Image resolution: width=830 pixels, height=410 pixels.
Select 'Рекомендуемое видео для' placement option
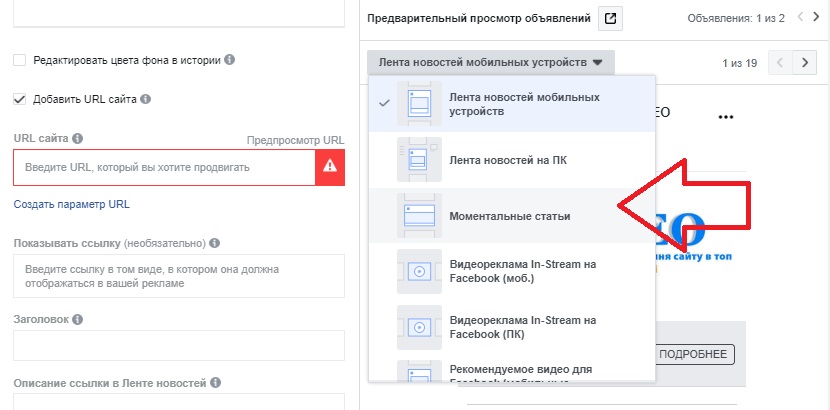point(512,369)
